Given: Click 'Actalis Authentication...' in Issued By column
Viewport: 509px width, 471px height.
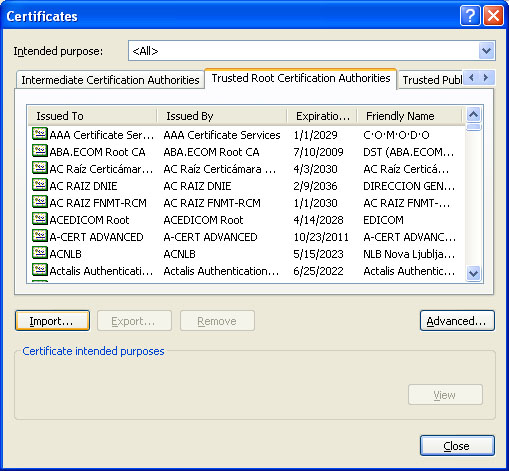Looking at the screenshot, I should click(x=221, y=271).
